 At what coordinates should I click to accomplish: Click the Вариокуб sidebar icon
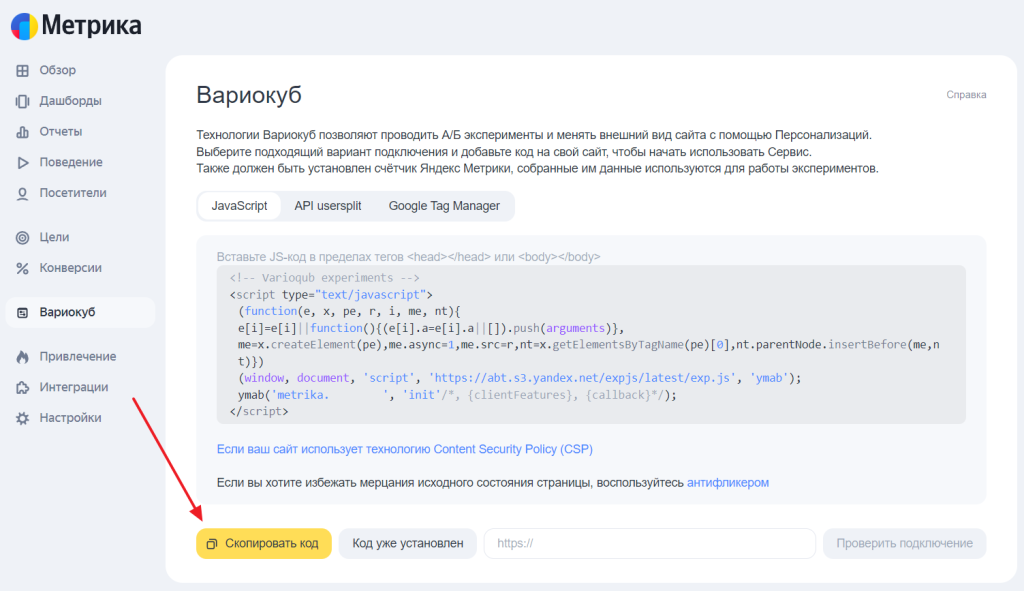pos(22,313)
